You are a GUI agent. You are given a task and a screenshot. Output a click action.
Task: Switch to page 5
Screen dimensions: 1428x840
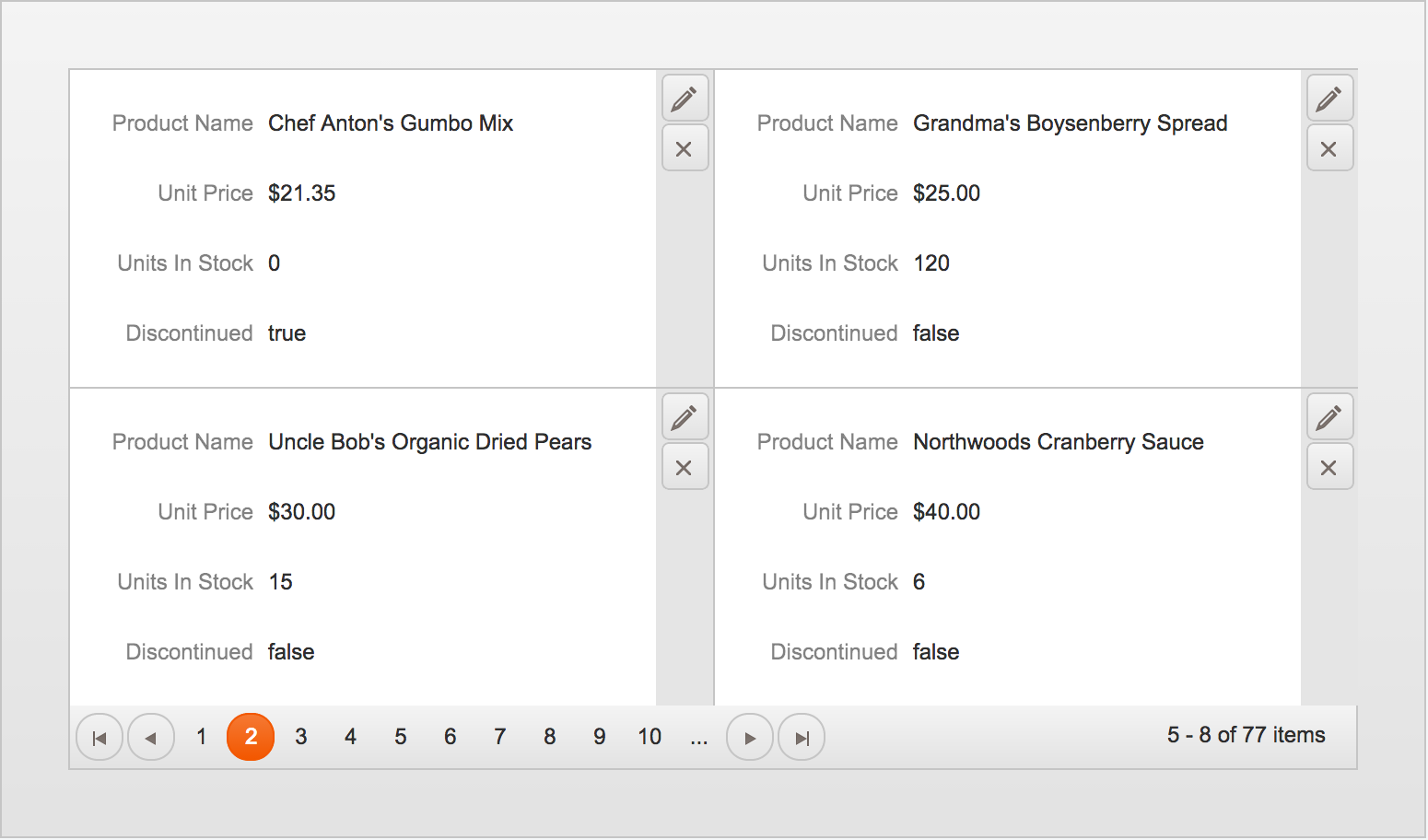pyautogui.click(x=400, y=737)
